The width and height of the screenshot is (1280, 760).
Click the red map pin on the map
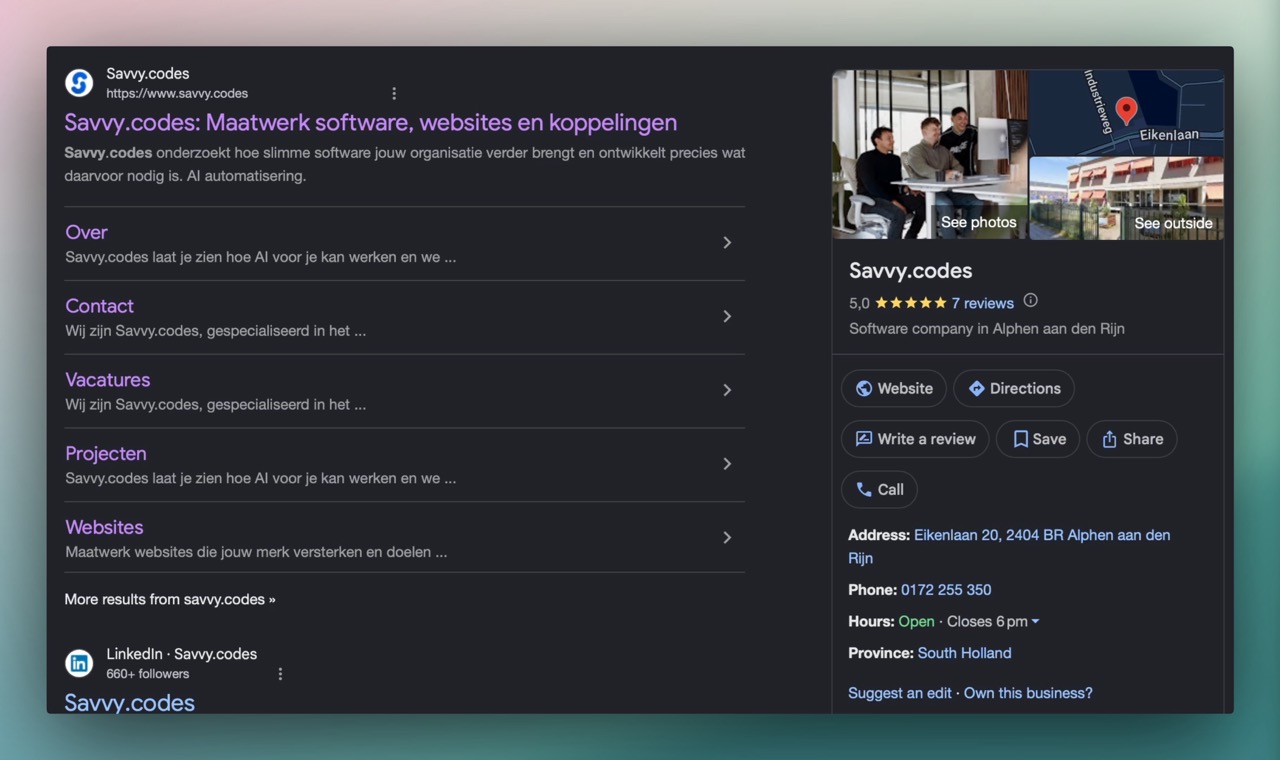1126,110
